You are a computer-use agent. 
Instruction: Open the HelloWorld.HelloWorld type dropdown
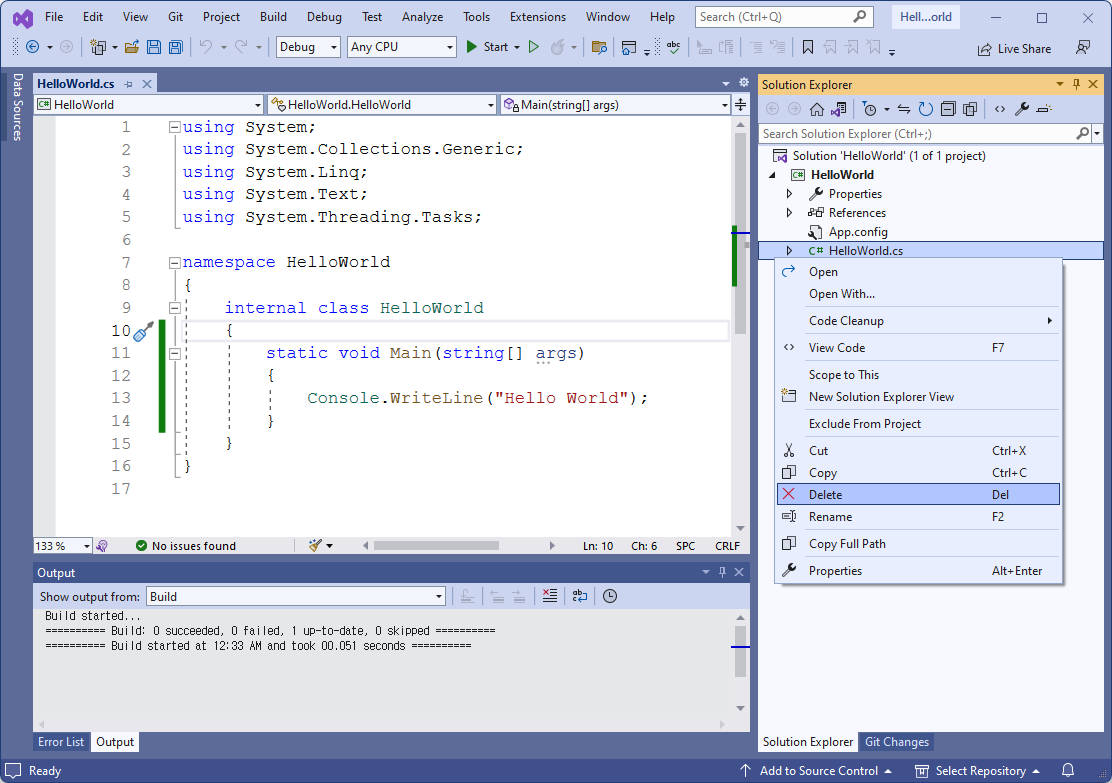[x=382, y=105]
